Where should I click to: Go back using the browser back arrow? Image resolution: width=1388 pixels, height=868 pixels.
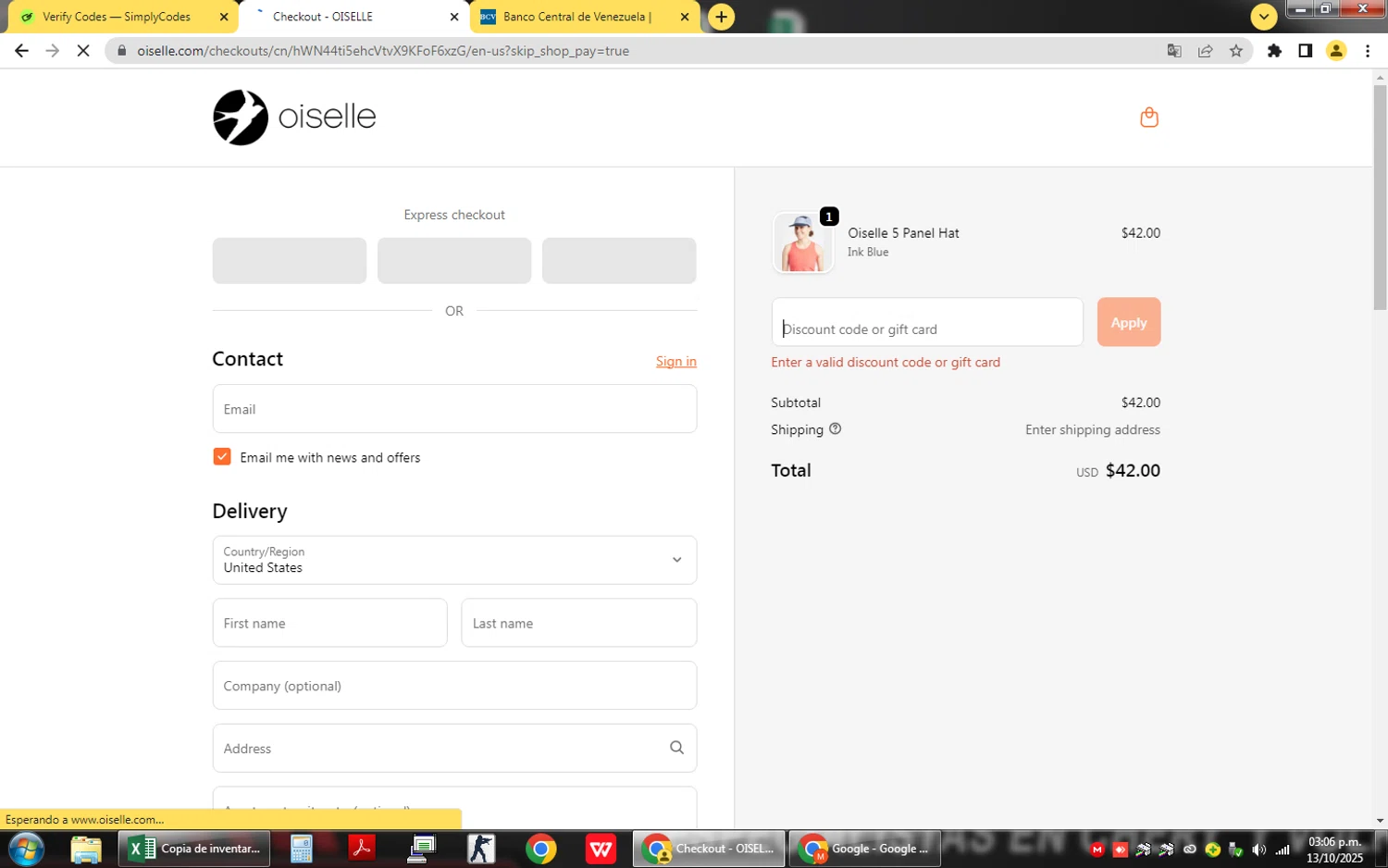[21, 51]
